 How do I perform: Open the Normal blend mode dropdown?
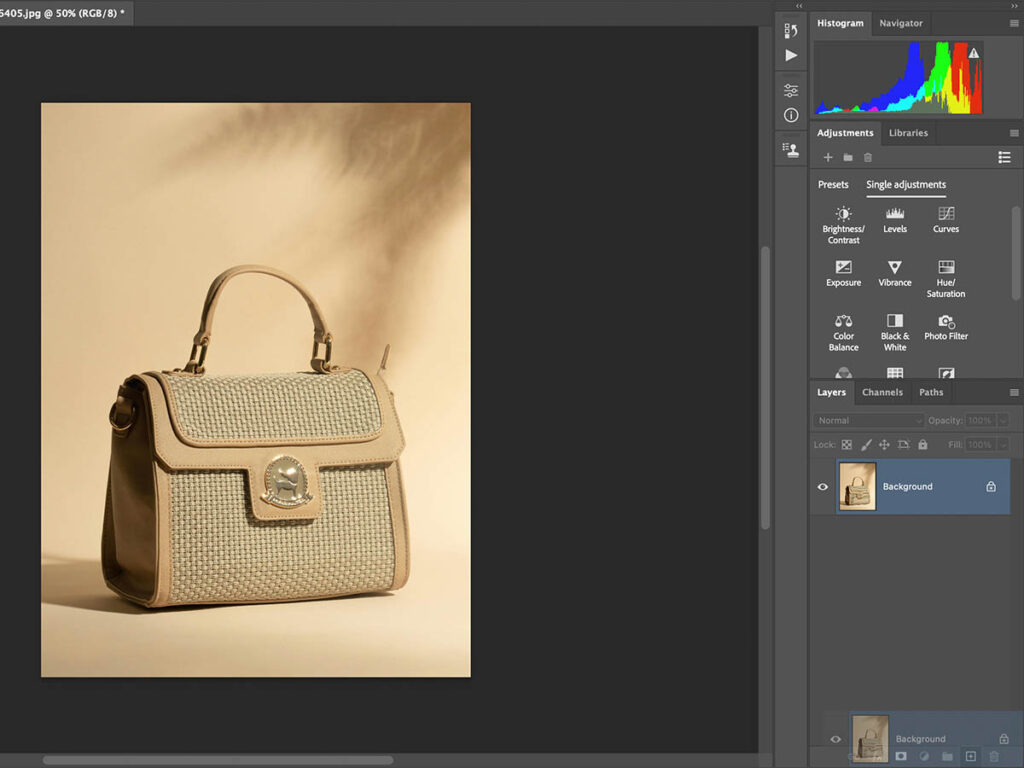869,421
